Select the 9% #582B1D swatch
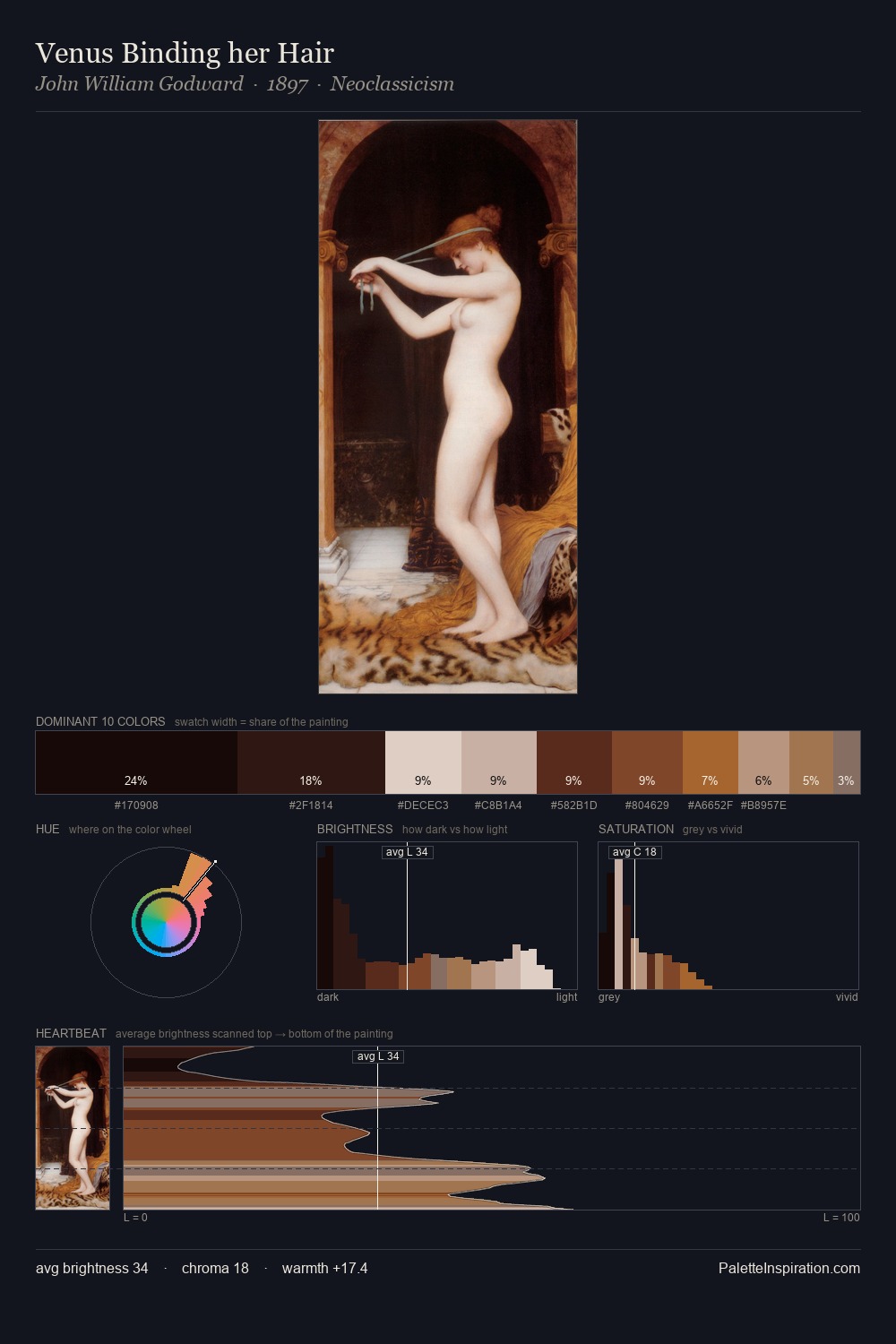This screenshot has width=896, height=1344. (x=574, y=762)
